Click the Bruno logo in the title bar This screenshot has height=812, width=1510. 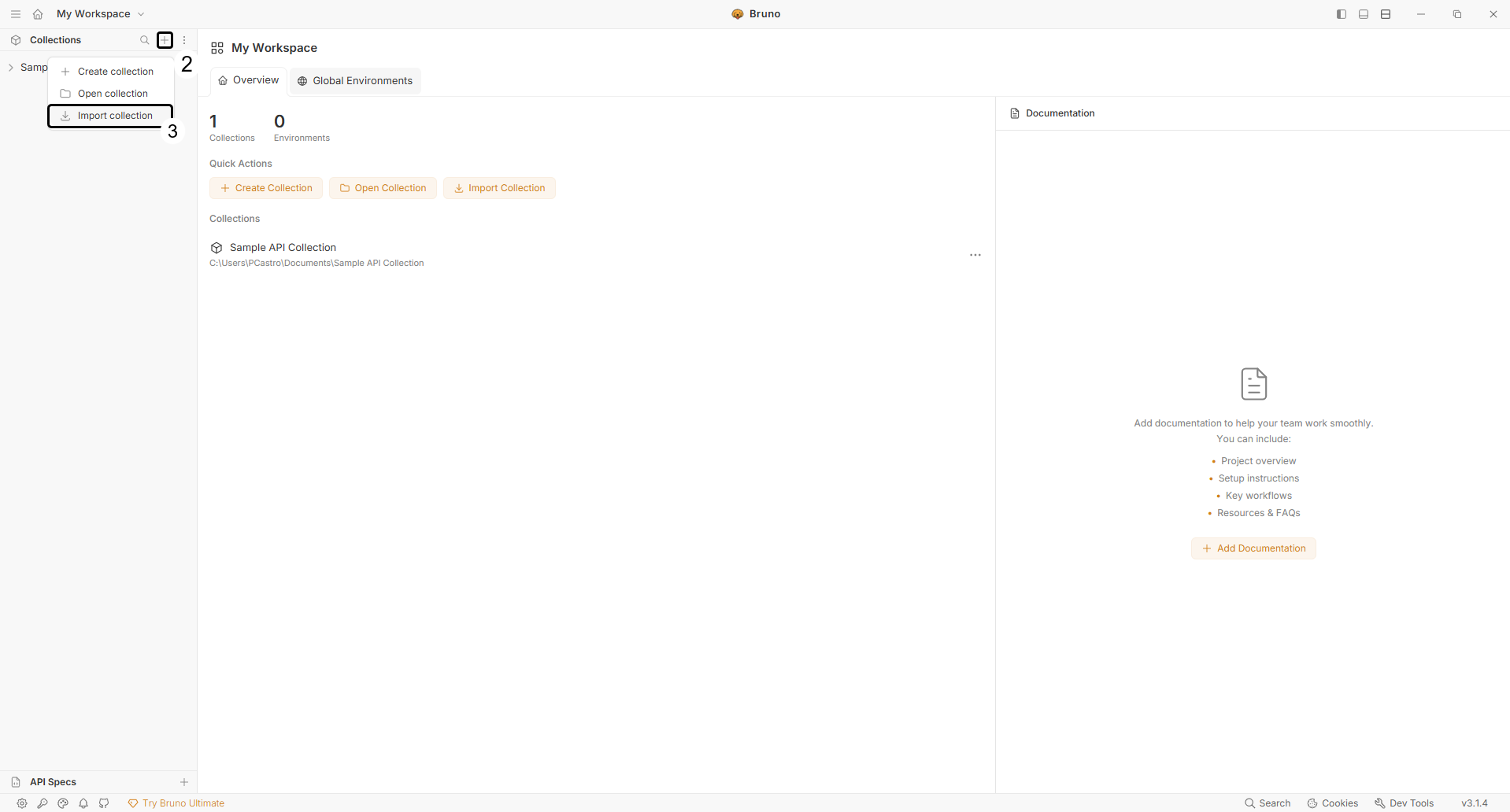click(x=738, y=14)
